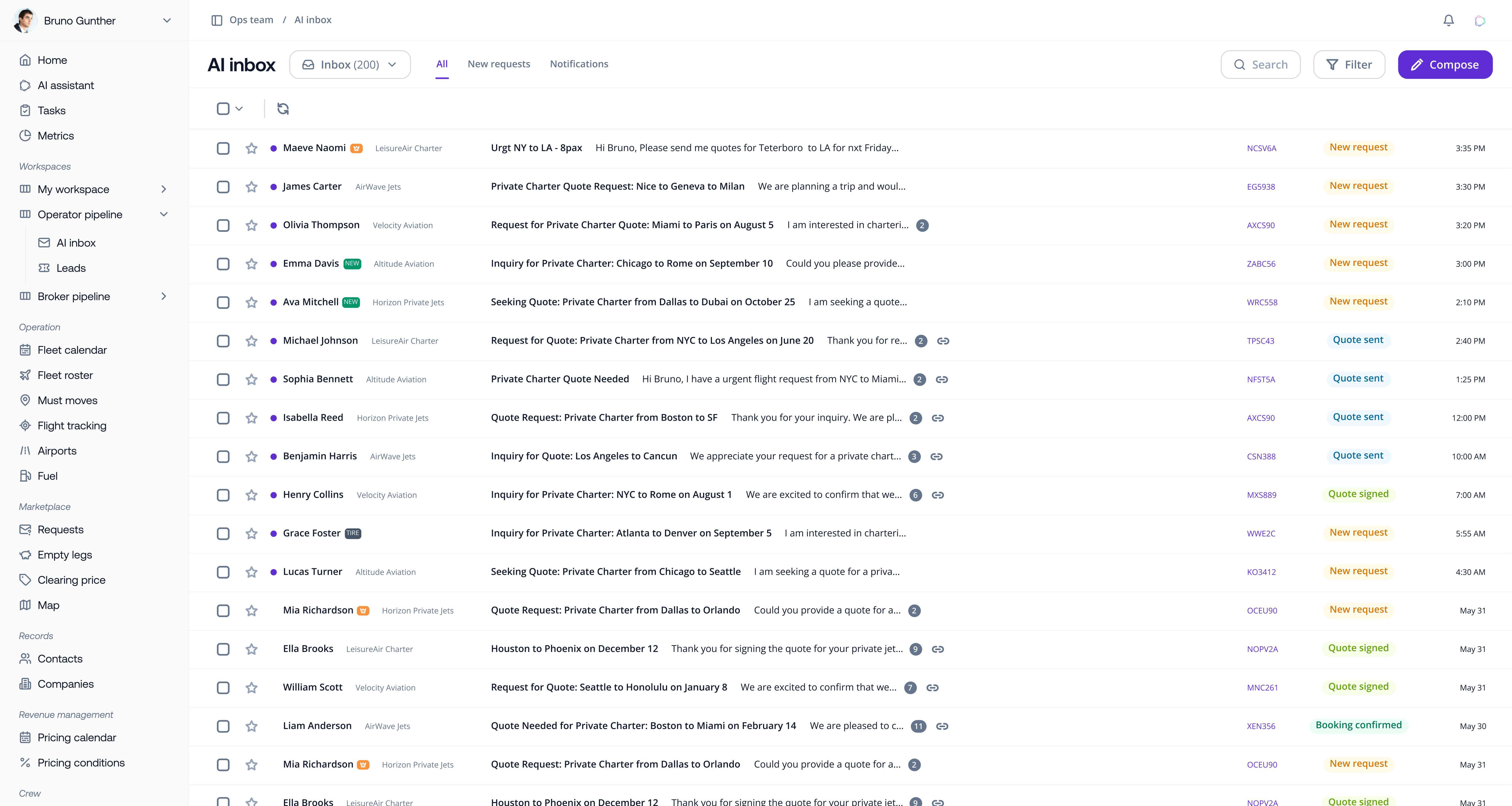This screenshot has height=806, width=1512.
Task: Switch to New requests tab
Action: [499, 64]
